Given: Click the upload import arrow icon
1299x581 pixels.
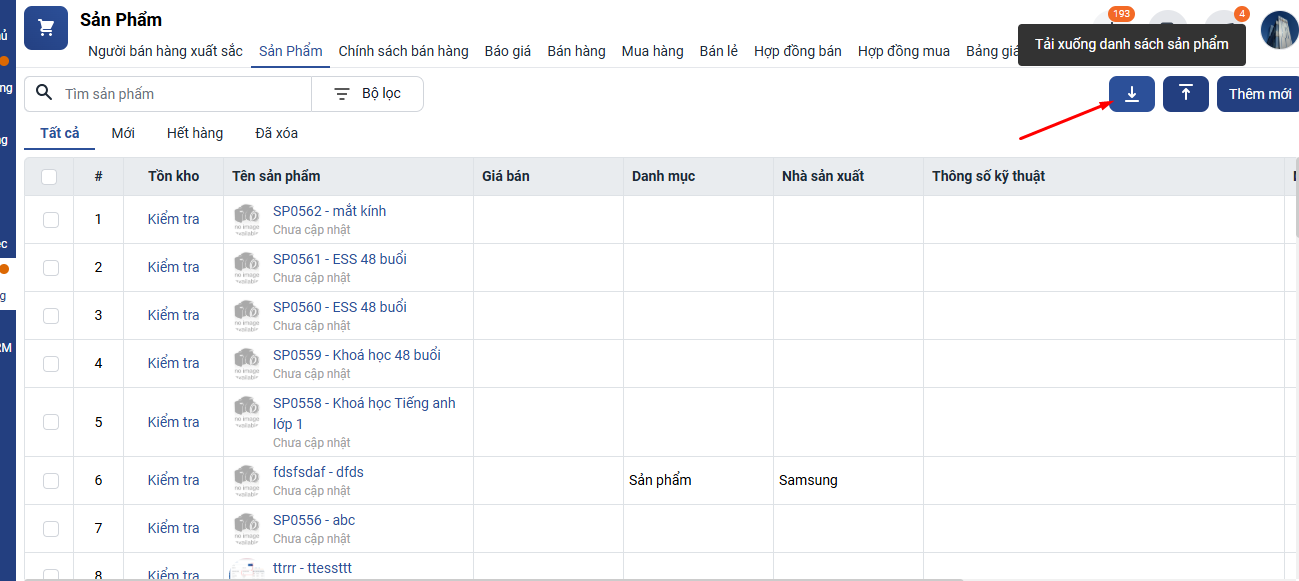Looking at the screenshot, I should 1186,94.
